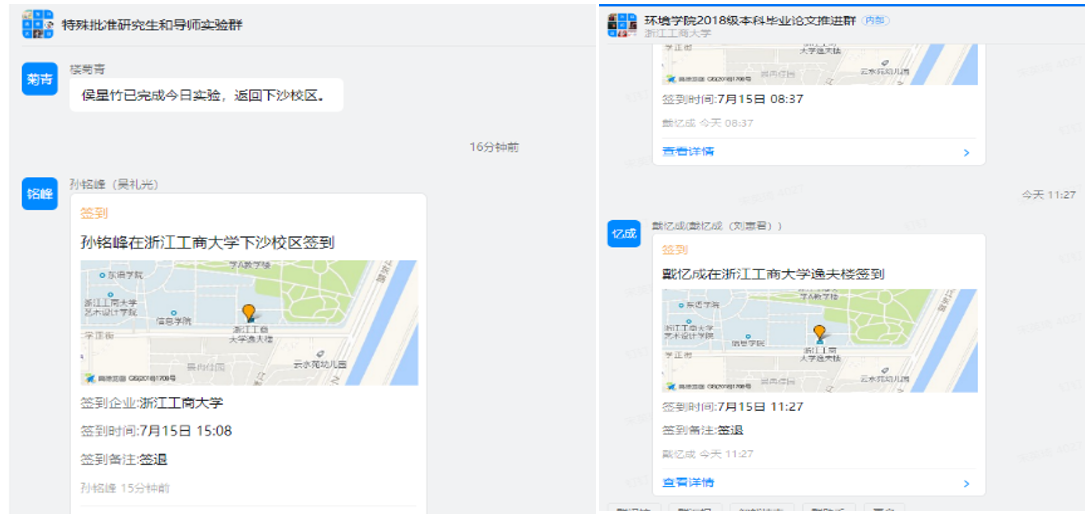The image size is (1085, 517).
Task: Open 查看详情 on the 08:37 check-in card
Action: tap(688, 152)
